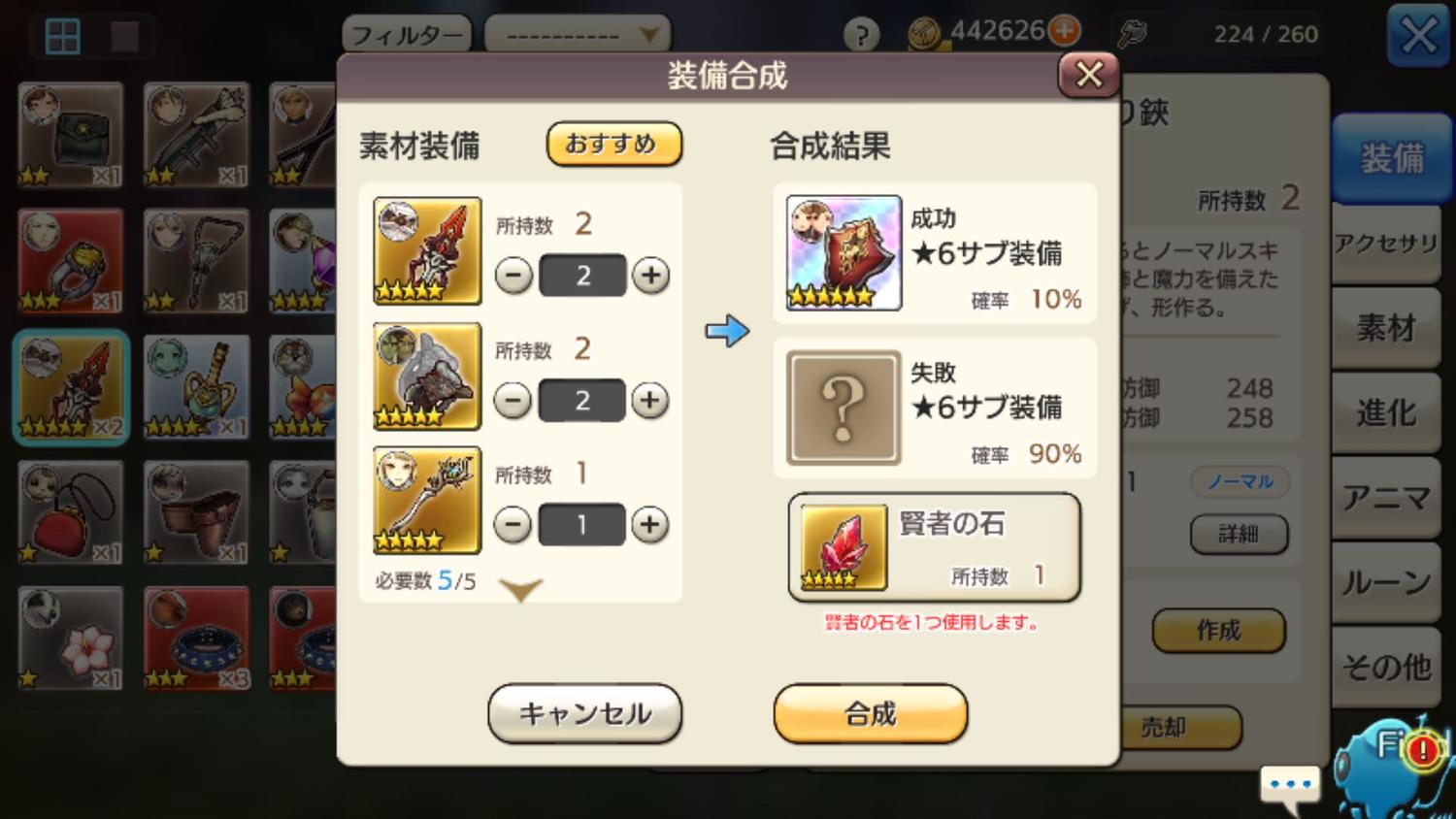The height and width of the screenshot is (819, 1456).
Task: Open the フィルター filter button
Action: (407, 36)
